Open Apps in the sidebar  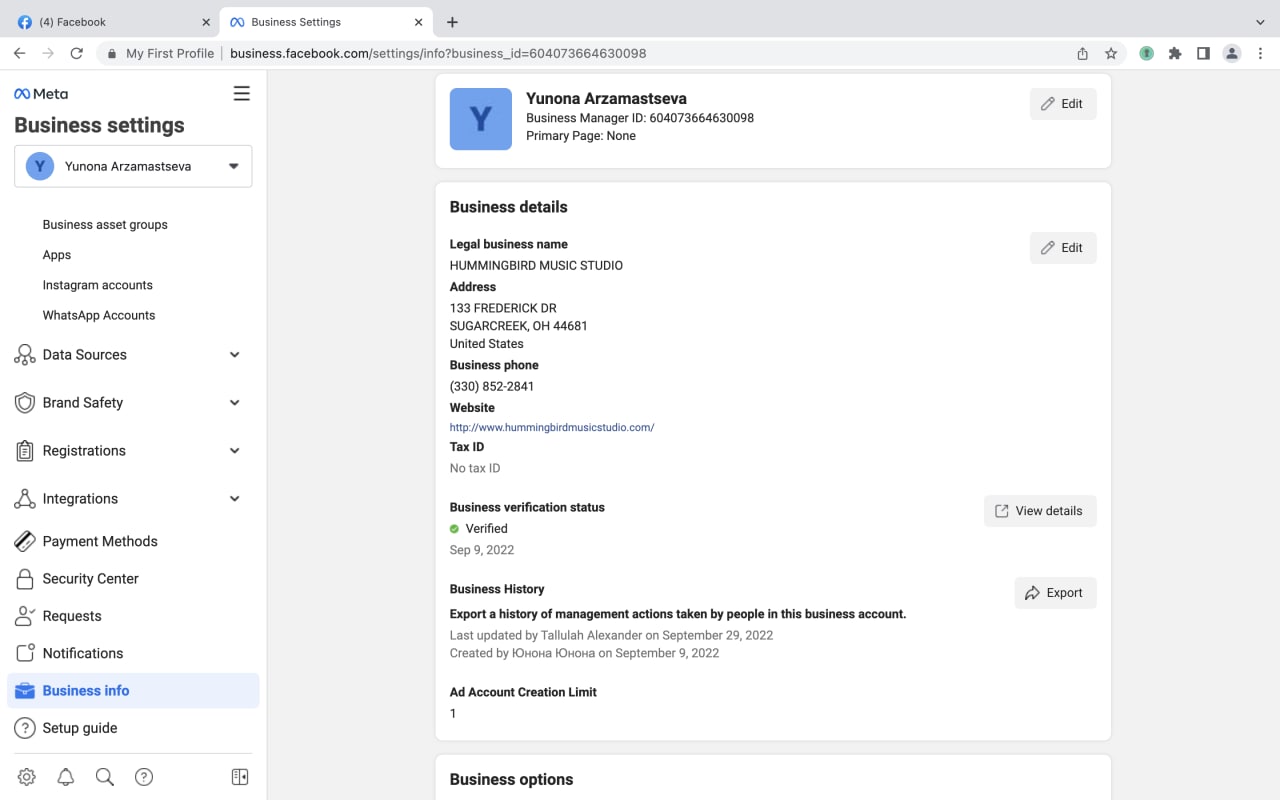[x=57, y=255]
